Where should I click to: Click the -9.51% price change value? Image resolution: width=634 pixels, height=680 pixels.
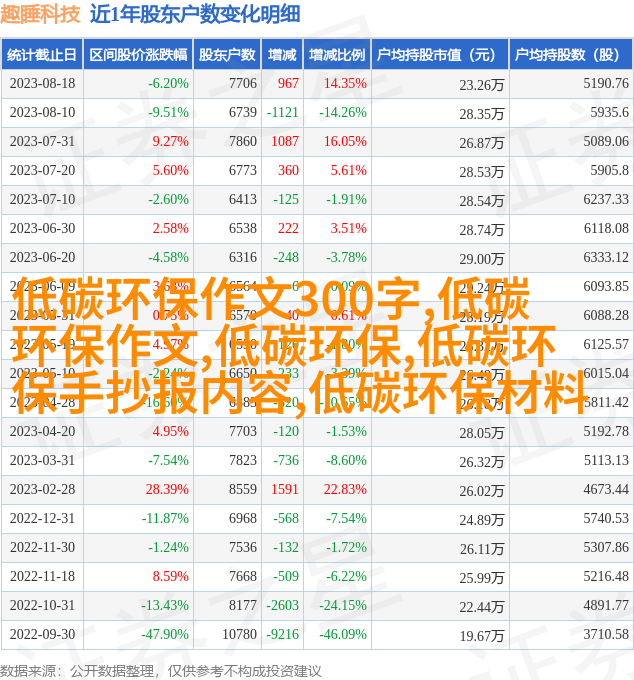pos(168,112)
